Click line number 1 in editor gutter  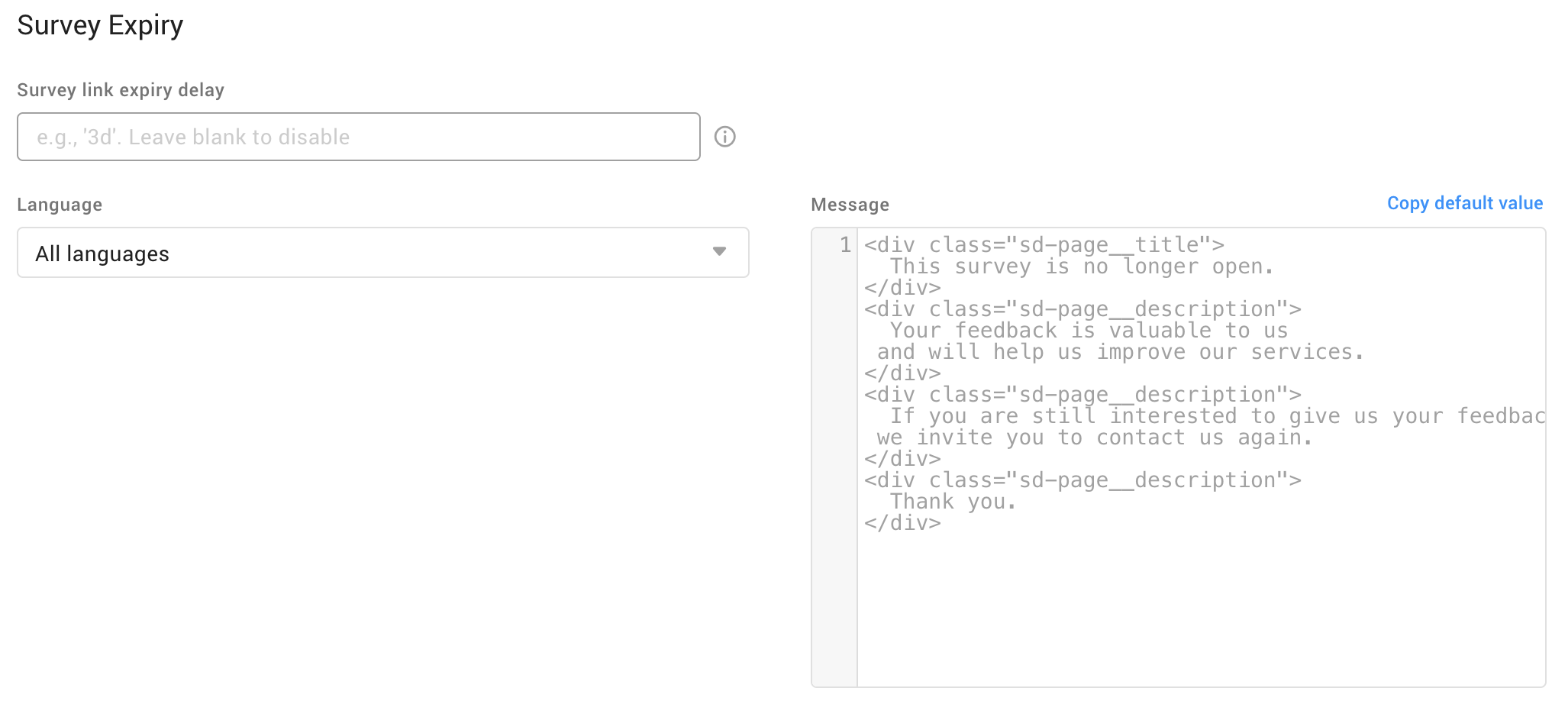[x=844, y=245]
